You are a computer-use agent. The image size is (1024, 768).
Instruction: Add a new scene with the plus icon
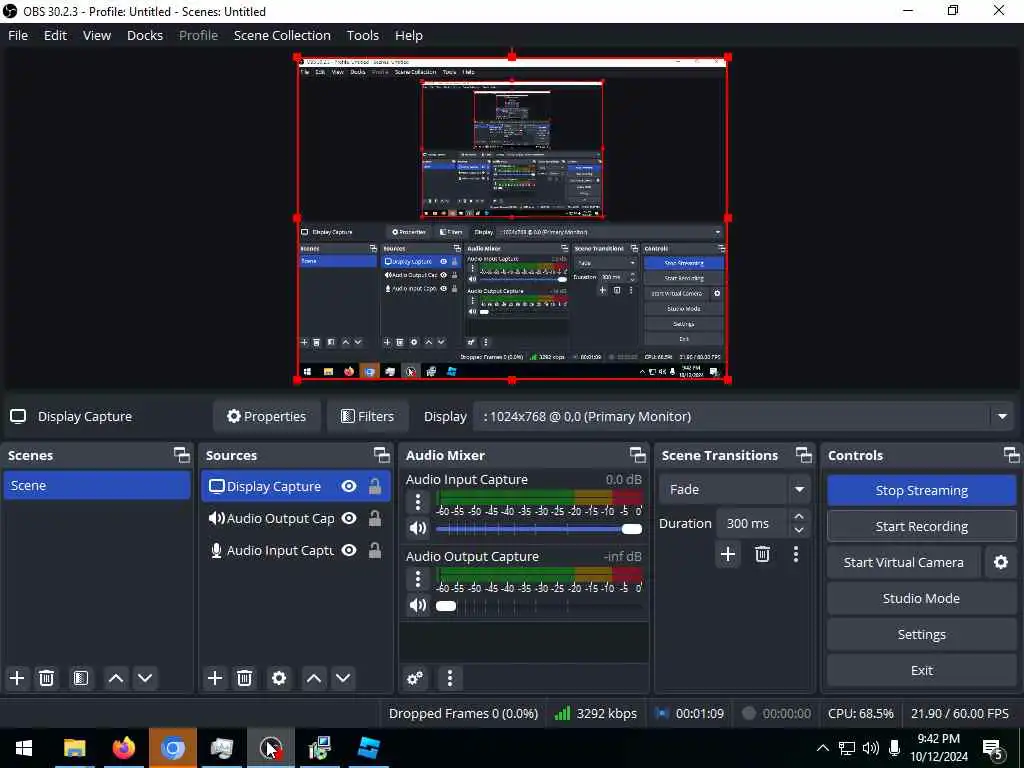click(x=17, y=678)
